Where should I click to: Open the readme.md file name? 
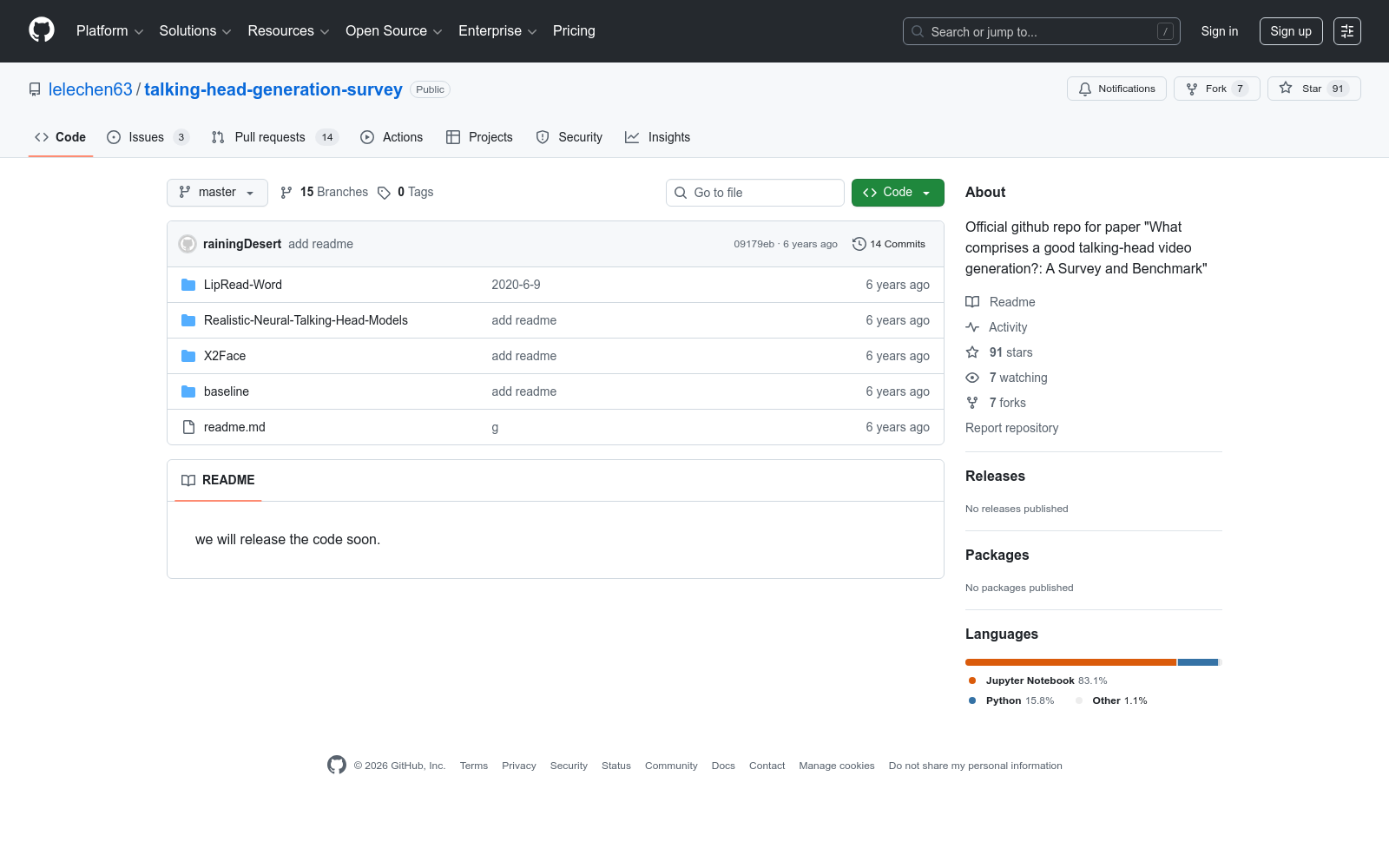(x=234, y=427)
